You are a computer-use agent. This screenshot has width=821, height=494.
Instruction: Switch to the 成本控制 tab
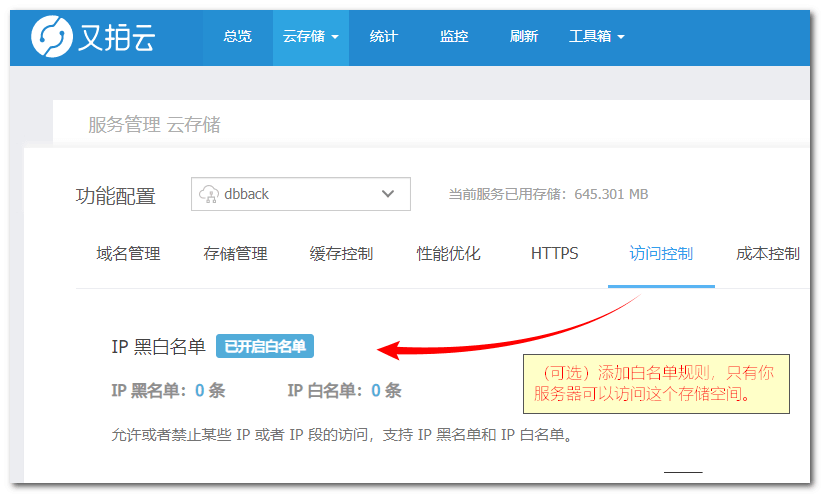pos(768,254)
